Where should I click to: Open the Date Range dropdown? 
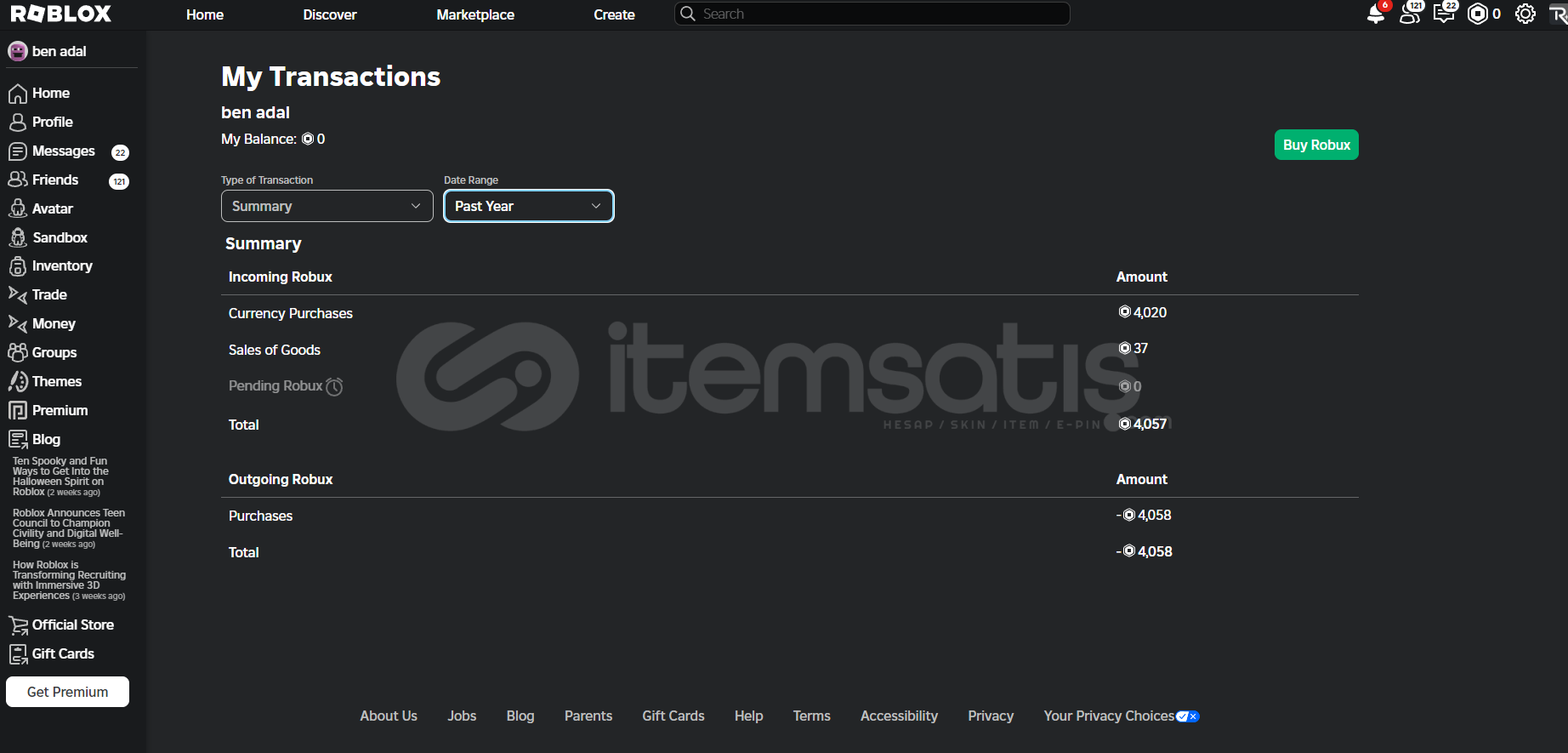coord(529,206)
